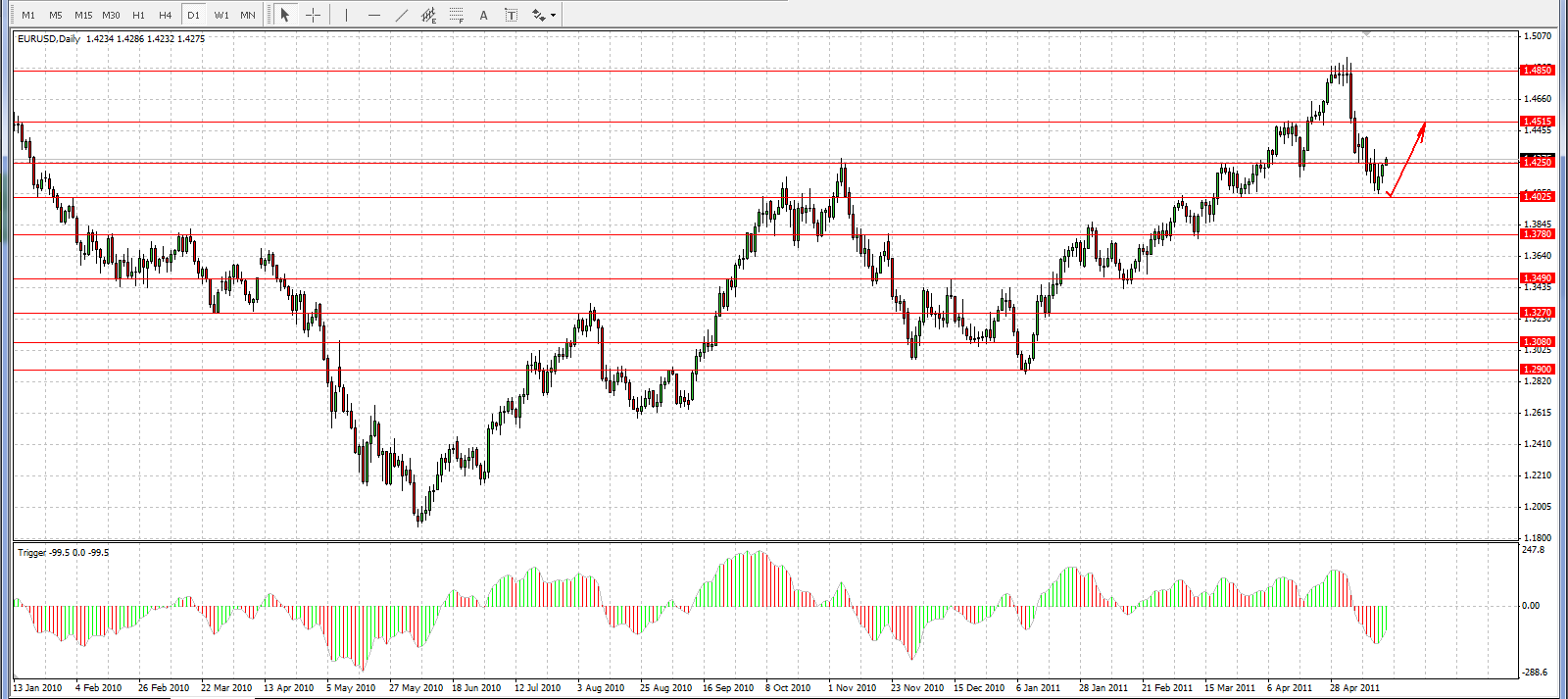Switch chart to M15 timeframe
Viewport: 1568px width, 699px height.
(83, 15)
